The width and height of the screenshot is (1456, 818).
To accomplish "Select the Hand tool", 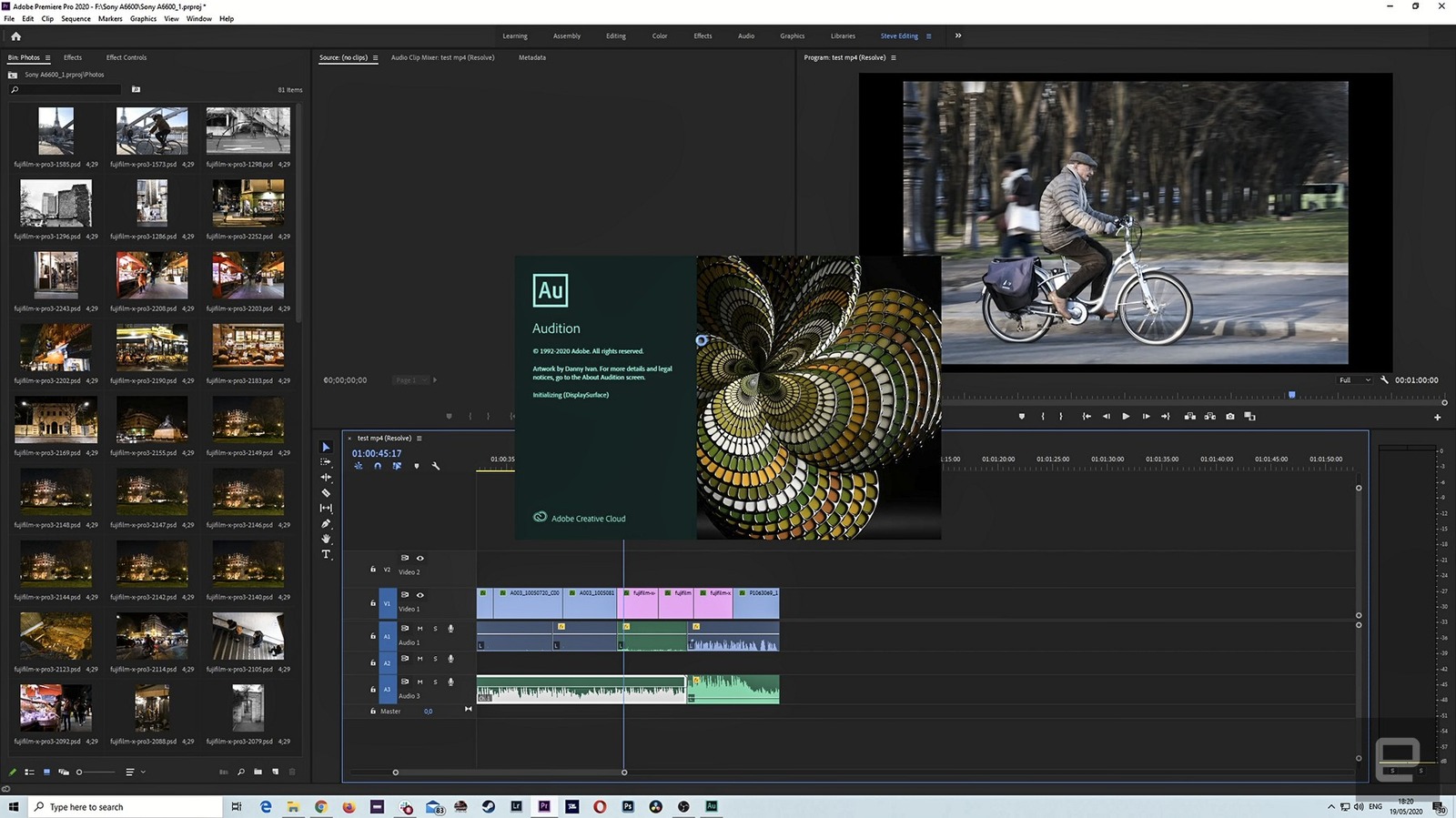I will click(326, 540).
